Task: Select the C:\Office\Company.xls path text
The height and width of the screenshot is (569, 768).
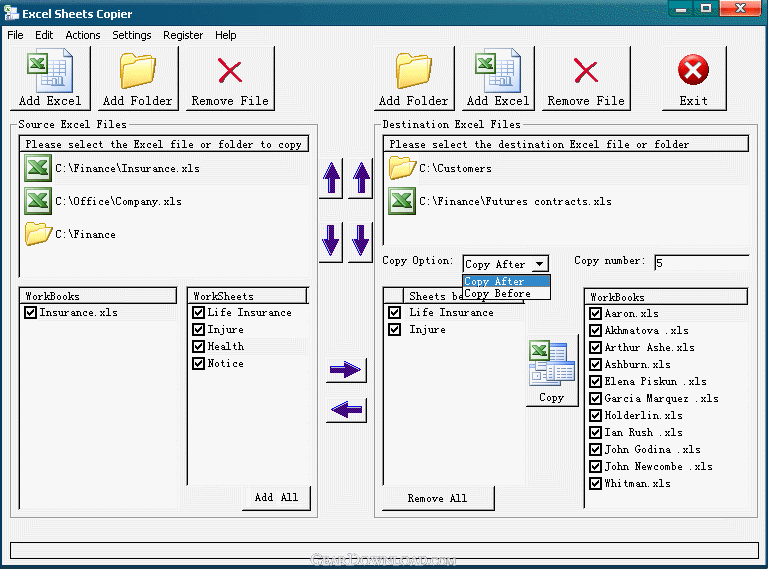Action: [x=118, y=202]
